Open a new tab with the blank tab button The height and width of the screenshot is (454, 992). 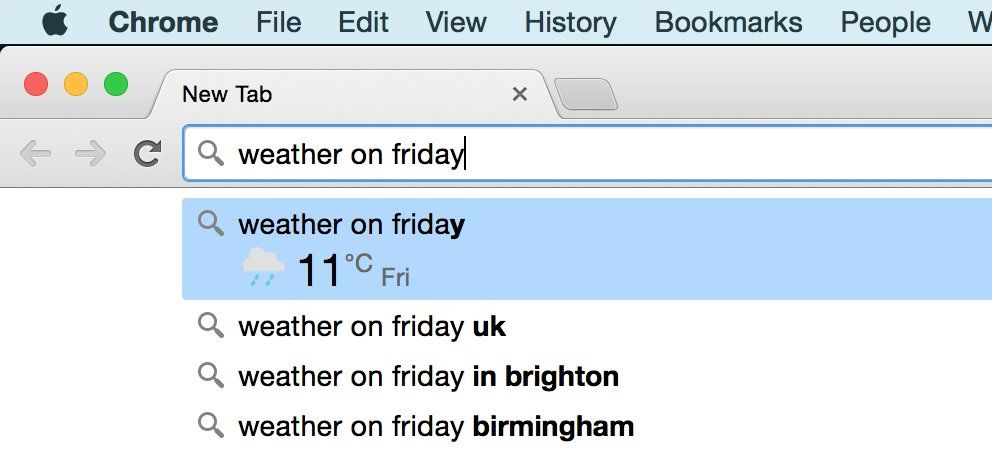pyautogui.click(x=586, y=95)
